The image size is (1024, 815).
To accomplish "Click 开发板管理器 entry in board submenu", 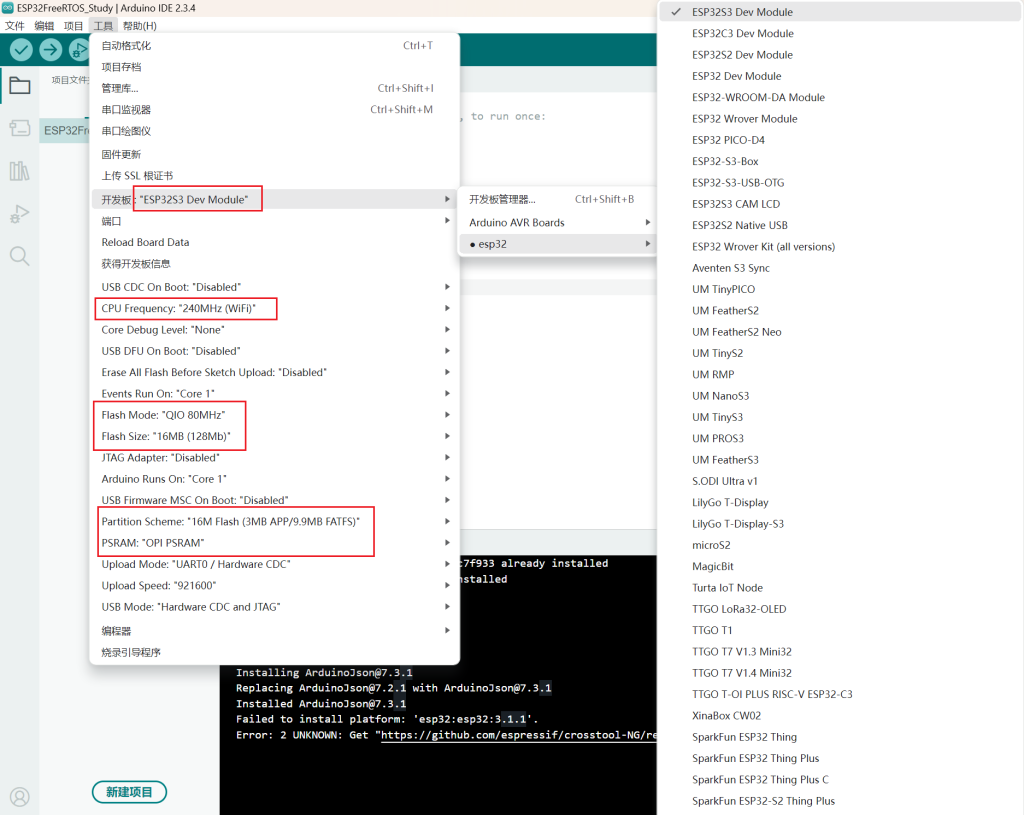I will (x=502, y=199).
